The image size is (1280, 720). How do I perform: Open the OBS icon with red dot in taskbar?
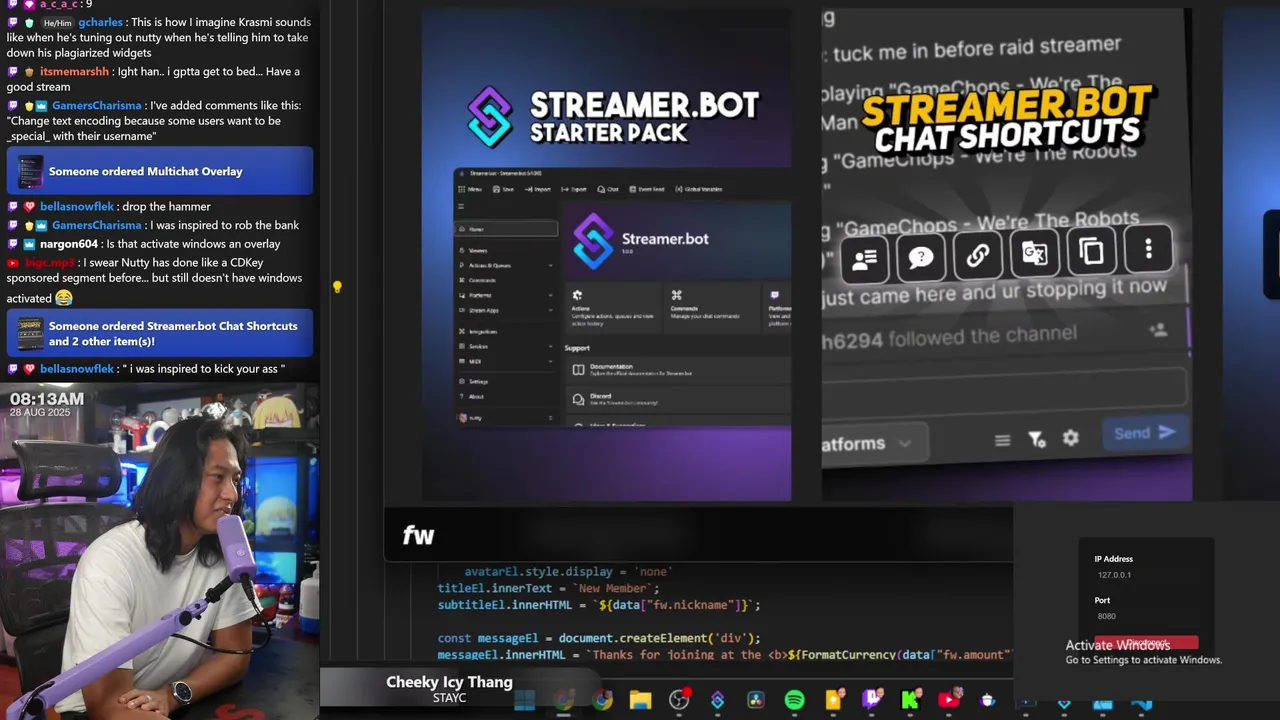(x=680, y=699)
